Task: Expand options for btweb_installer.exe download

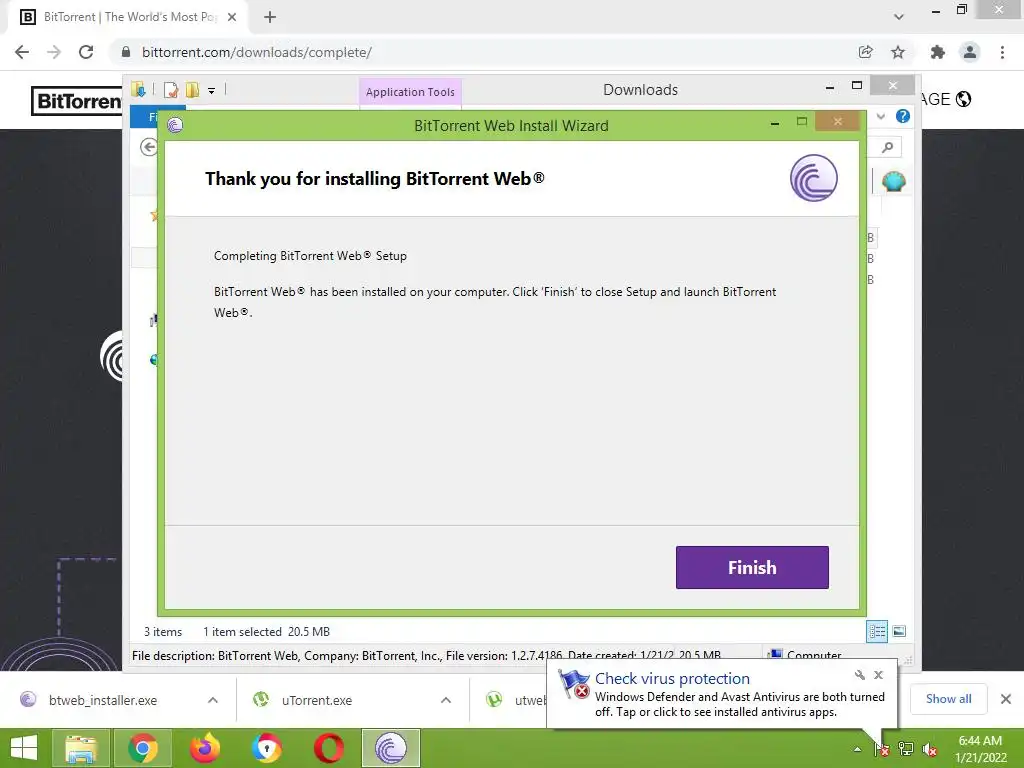Action: [x=213, y=700]
